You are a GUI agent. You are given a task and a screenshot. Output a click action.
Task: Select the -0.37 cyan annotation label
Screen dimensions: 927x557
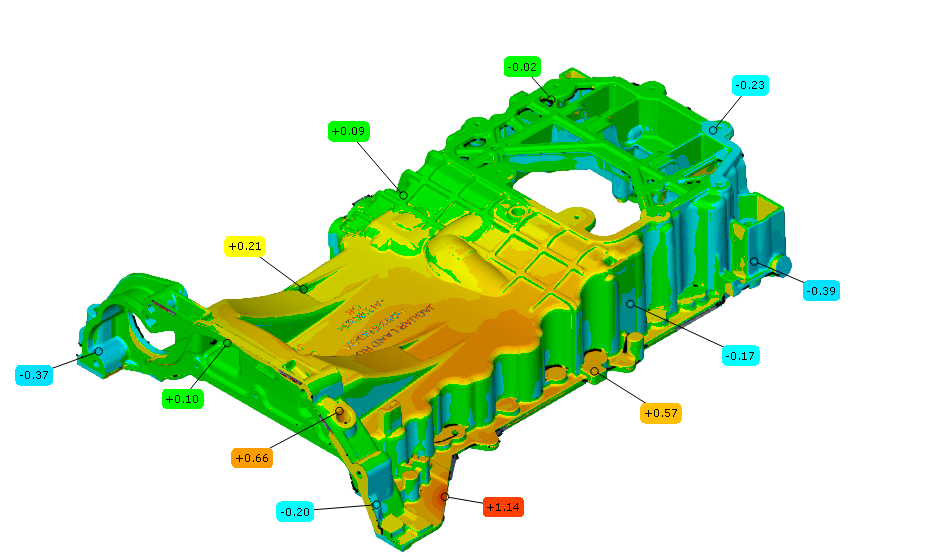[x=34, y=375]
